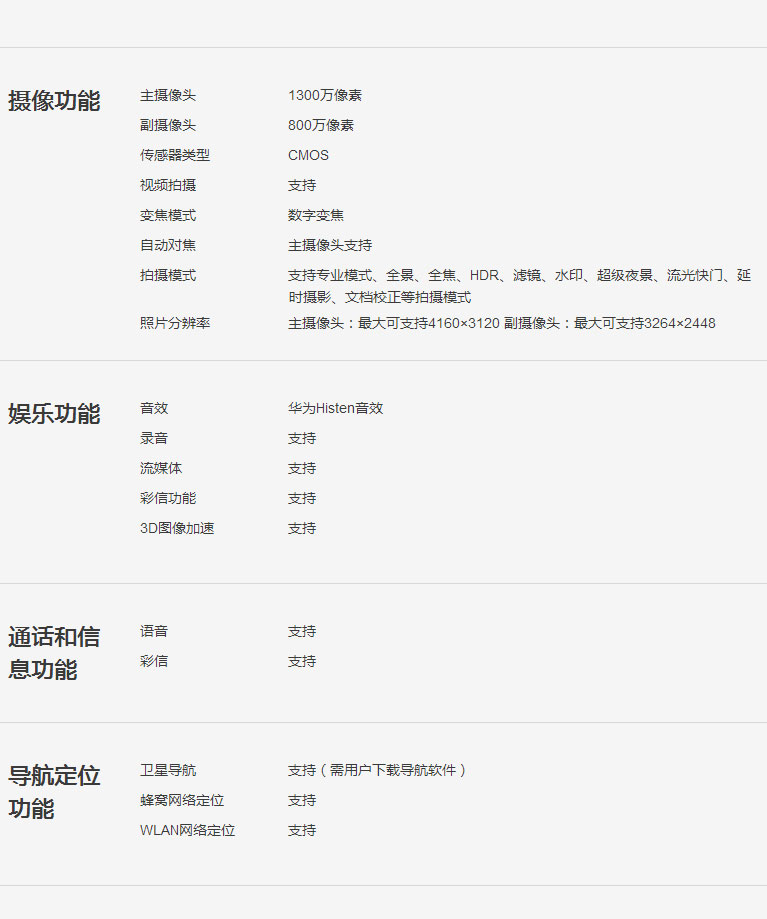Click the 摄像功能 section heading
Image resolution: width=767 pixels, height=919 pixels.
click(54, 101)
